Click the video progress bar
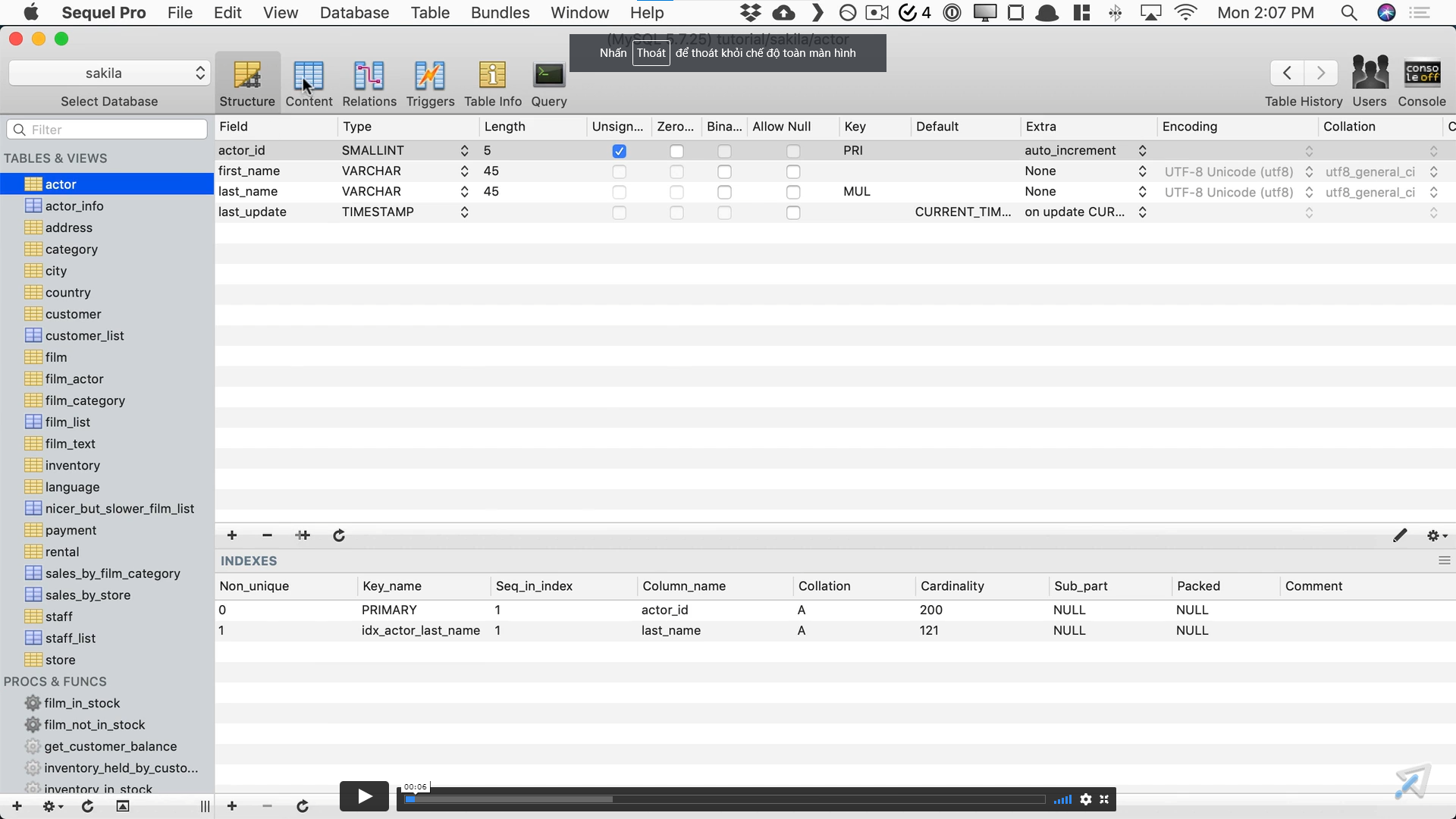This screenshot has height=819, width=1456. click(x=724, y=799)
